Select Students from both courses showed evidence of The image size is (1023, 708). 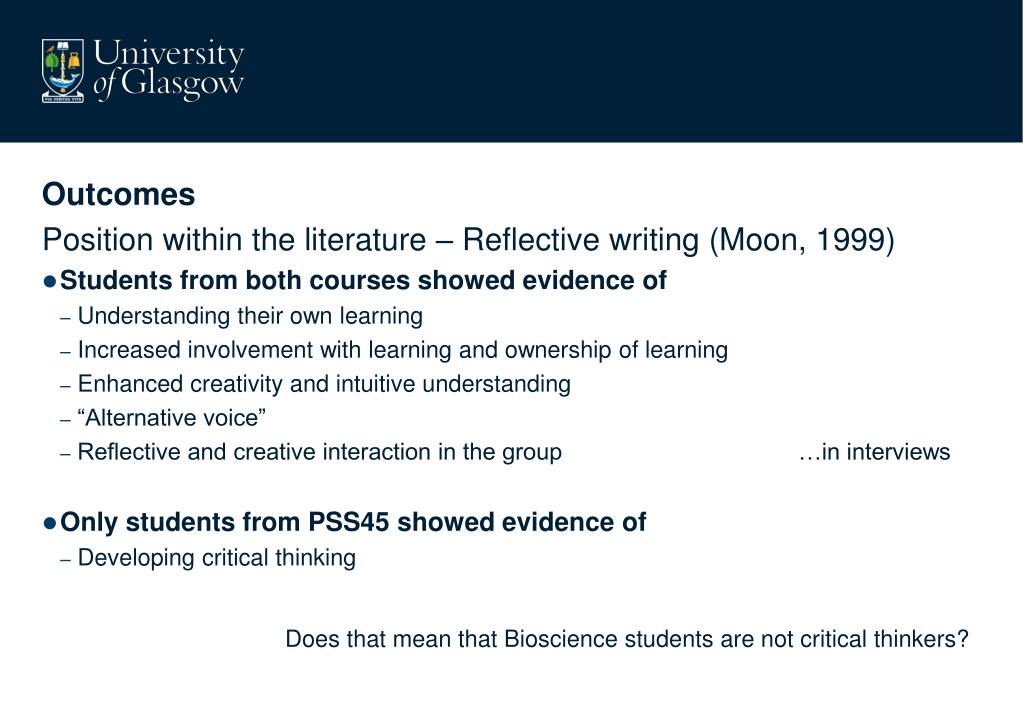click(363, 281)
